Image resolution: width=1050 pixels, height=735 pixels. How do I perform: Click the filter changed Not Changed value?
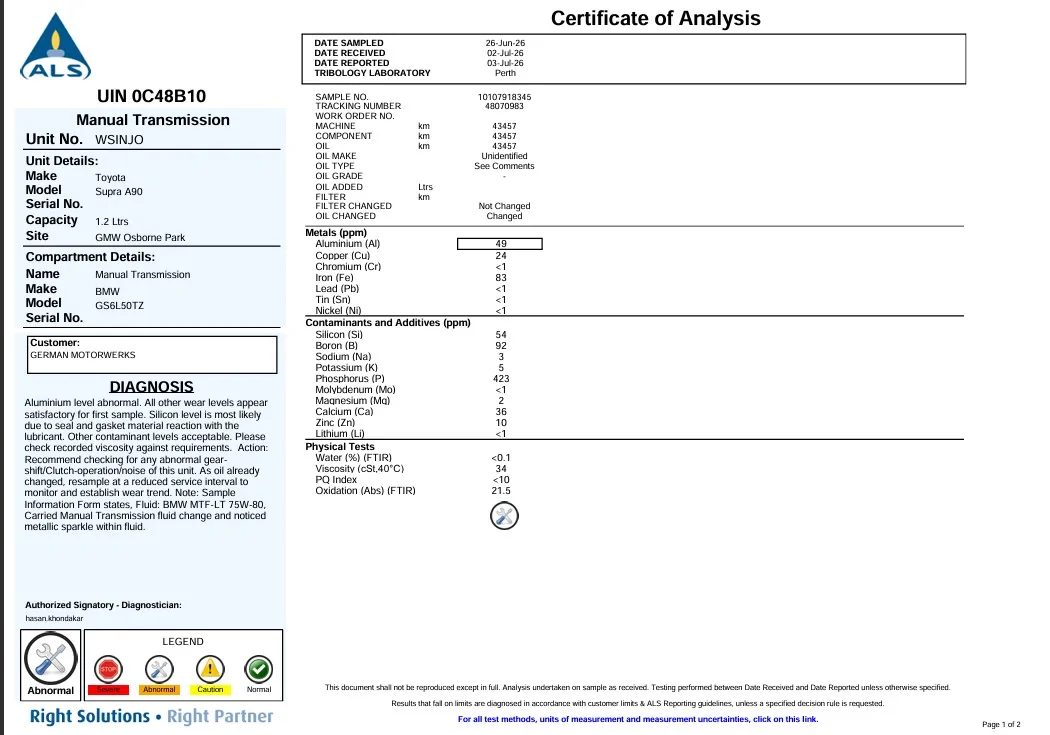[504, 206]
